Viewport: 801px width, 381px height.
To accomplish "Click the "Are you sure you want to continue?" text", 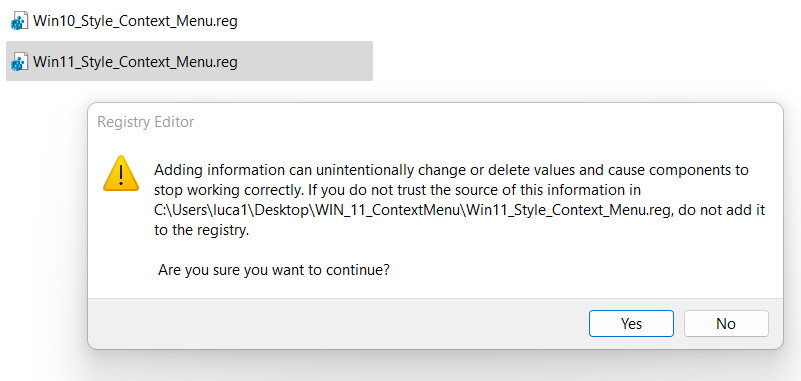I will pyautogui.click(x=274, y=270).
